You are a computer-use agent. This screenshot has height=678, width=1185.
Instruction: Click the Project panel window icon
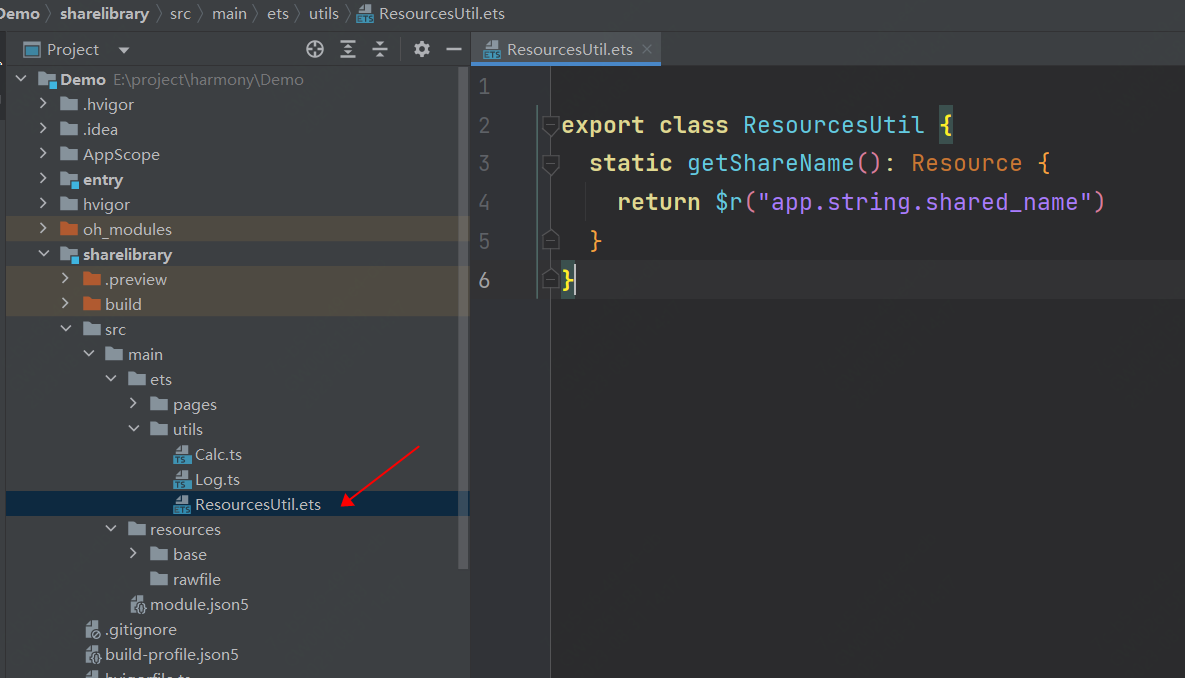click(32, 50)
